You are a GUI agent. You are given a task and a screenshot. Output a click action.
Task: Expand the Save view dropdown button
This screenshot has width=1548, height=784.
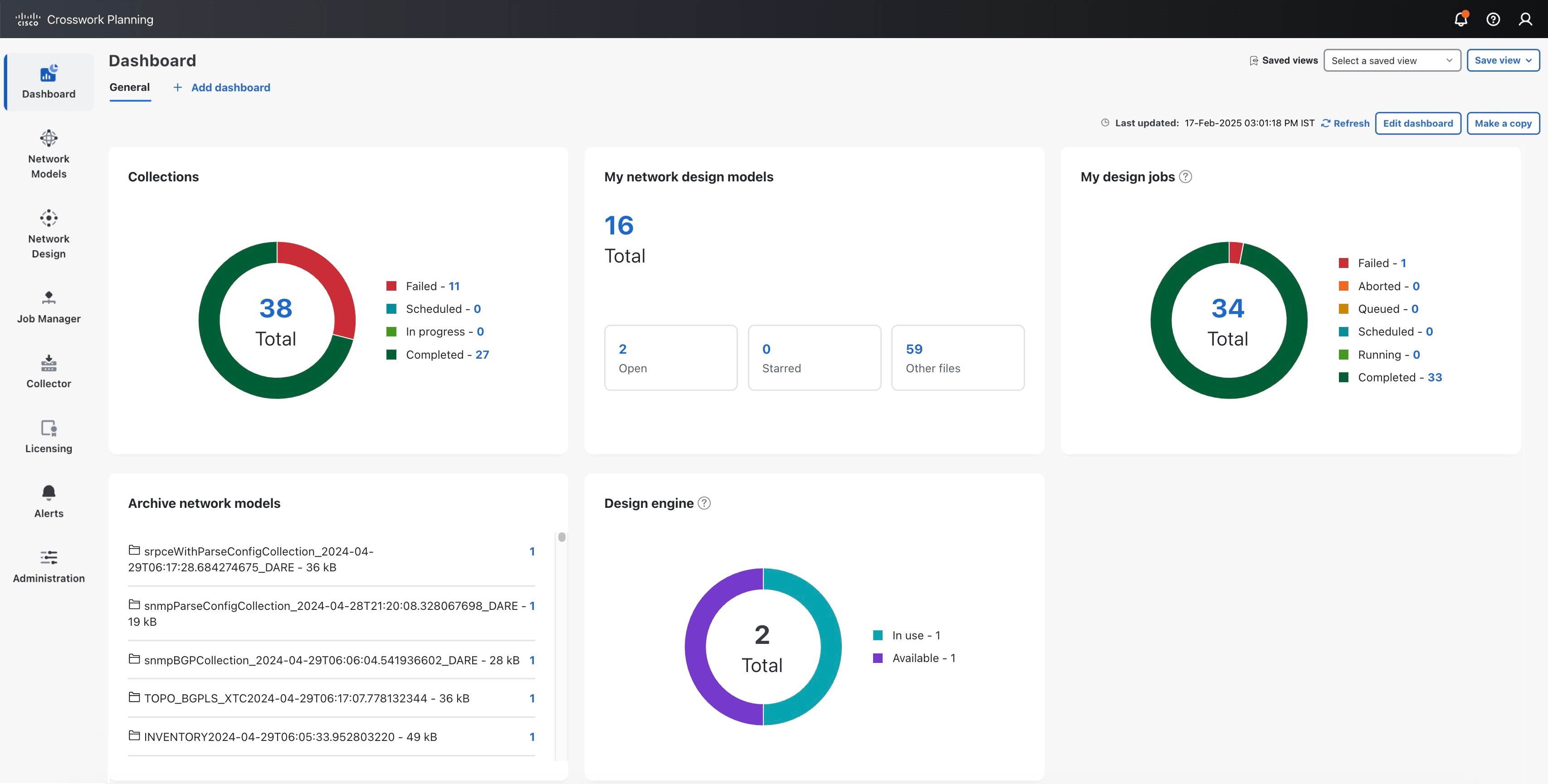1503,60
